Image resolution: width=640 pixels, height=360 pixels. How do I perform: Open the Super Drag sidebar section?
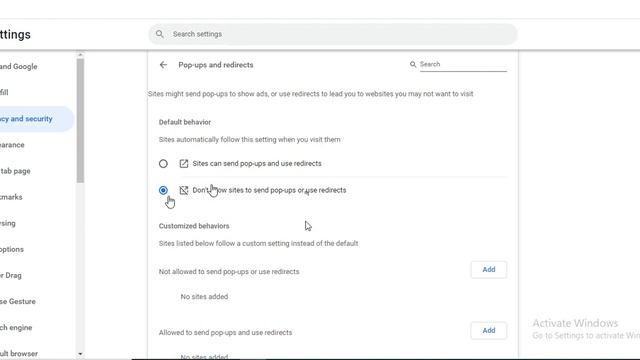11,276
